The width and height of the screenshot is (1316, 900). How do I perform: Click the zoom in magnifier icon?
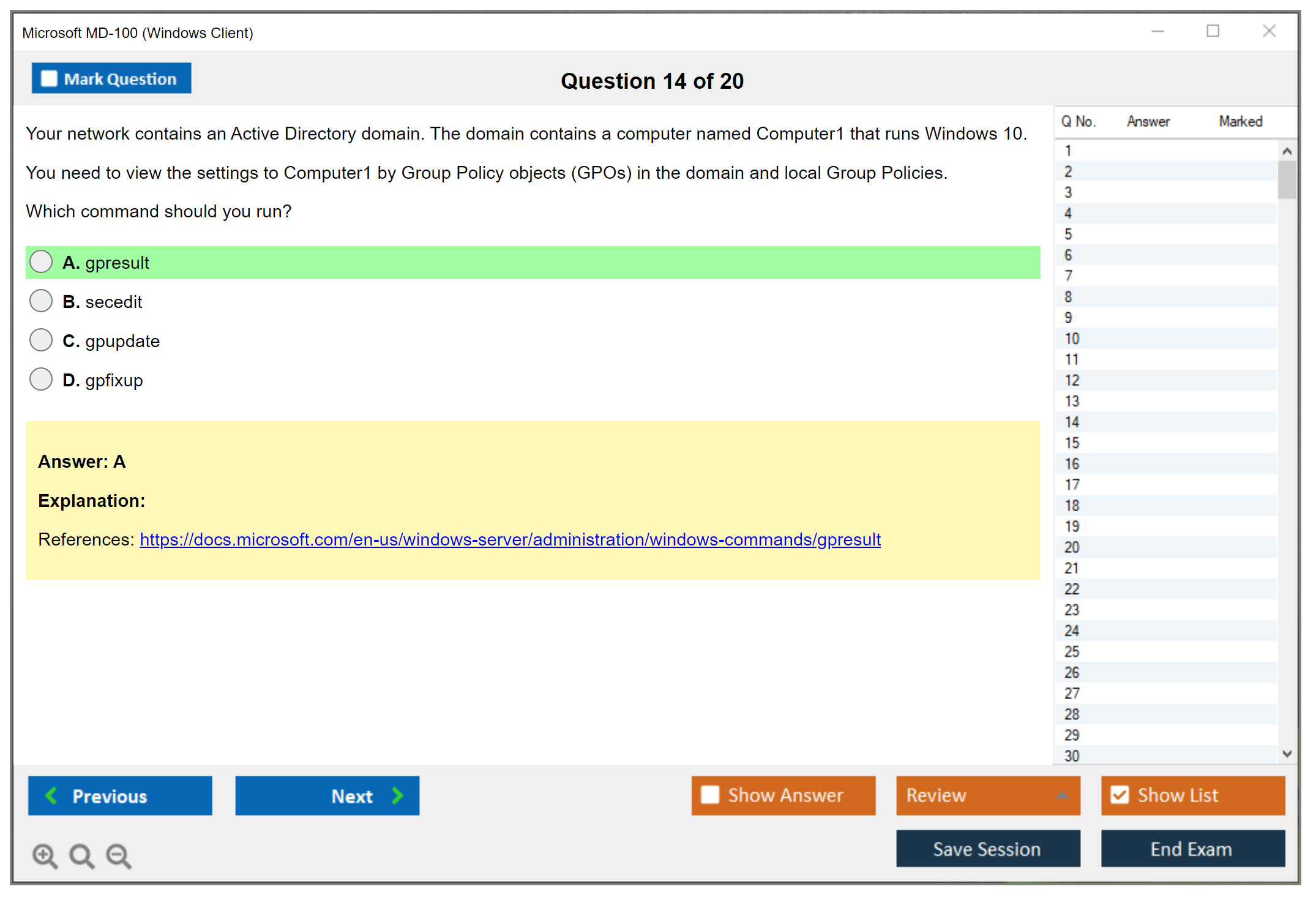point(44,855)
